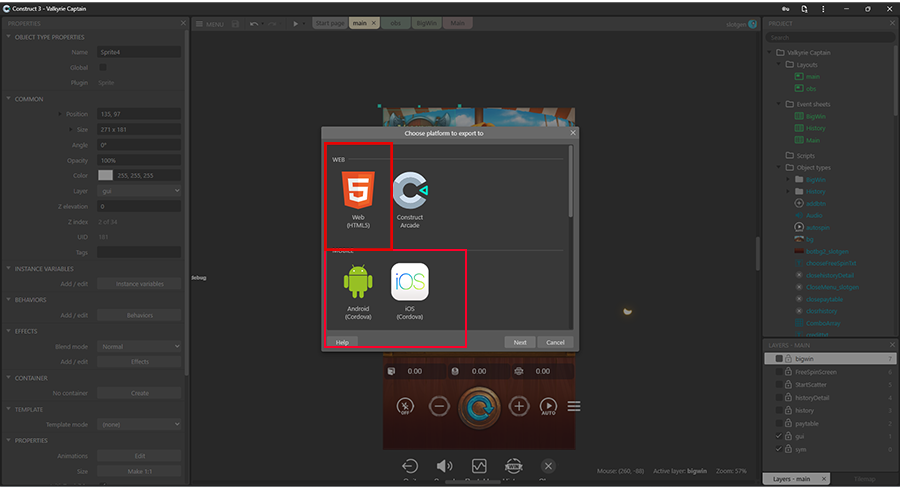Click the undo arrow in the toolbar

254,23
